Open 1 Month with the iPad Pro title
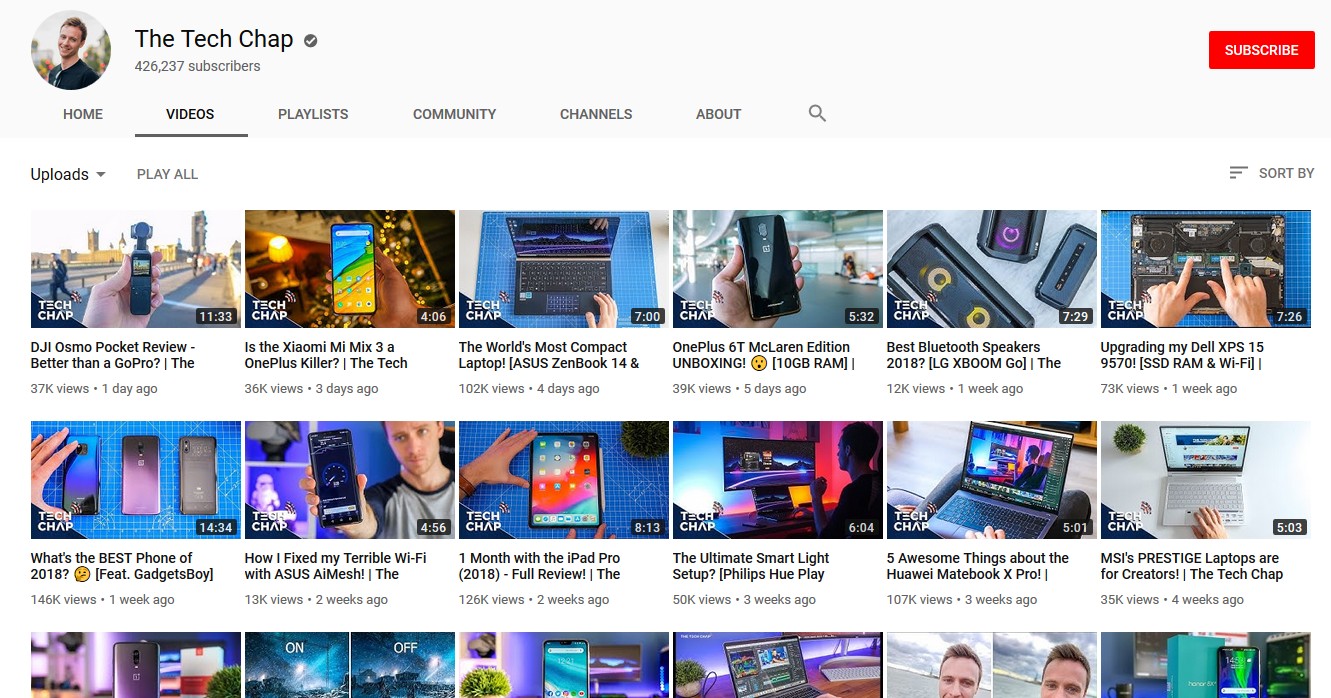The height and width of the screenshot is (698, 1331). pos(540,566)
